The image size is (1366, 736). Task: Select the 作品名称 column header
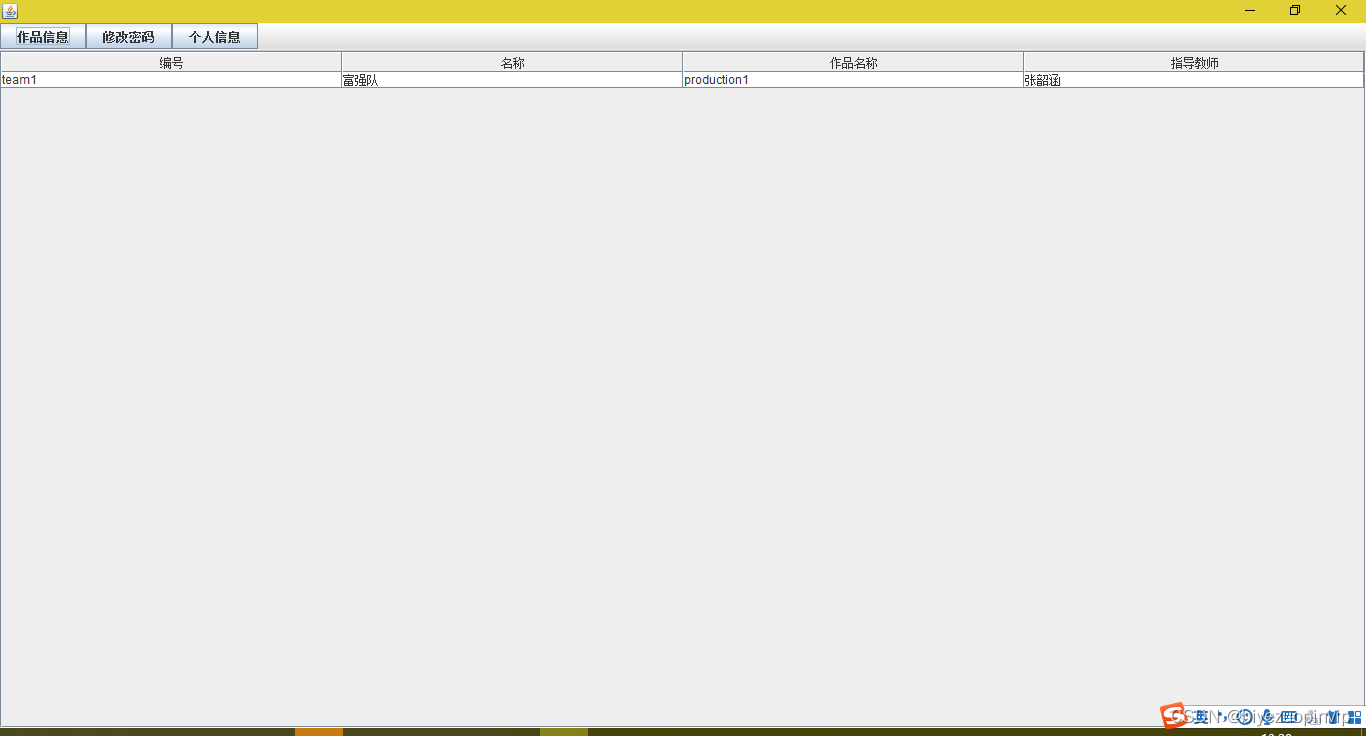(x=853, y=62)
